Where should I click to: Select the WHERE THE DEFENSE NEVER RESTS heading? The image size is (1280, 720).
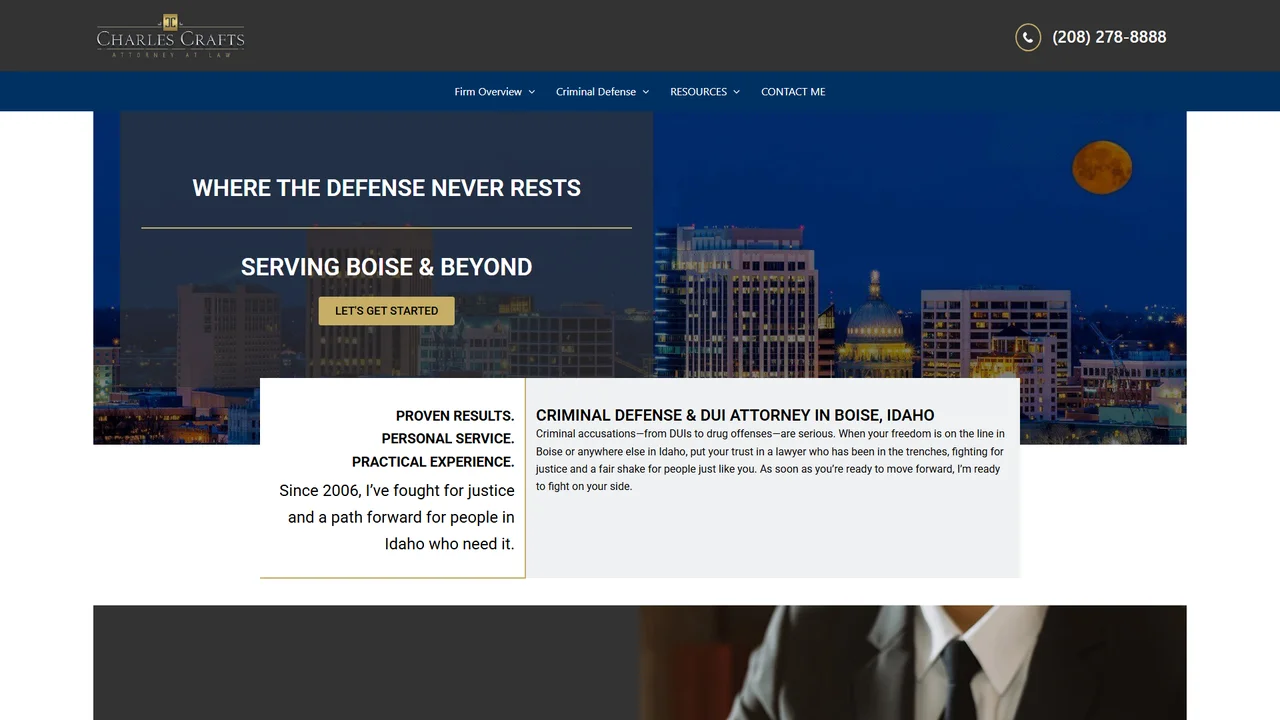(386, 188)
